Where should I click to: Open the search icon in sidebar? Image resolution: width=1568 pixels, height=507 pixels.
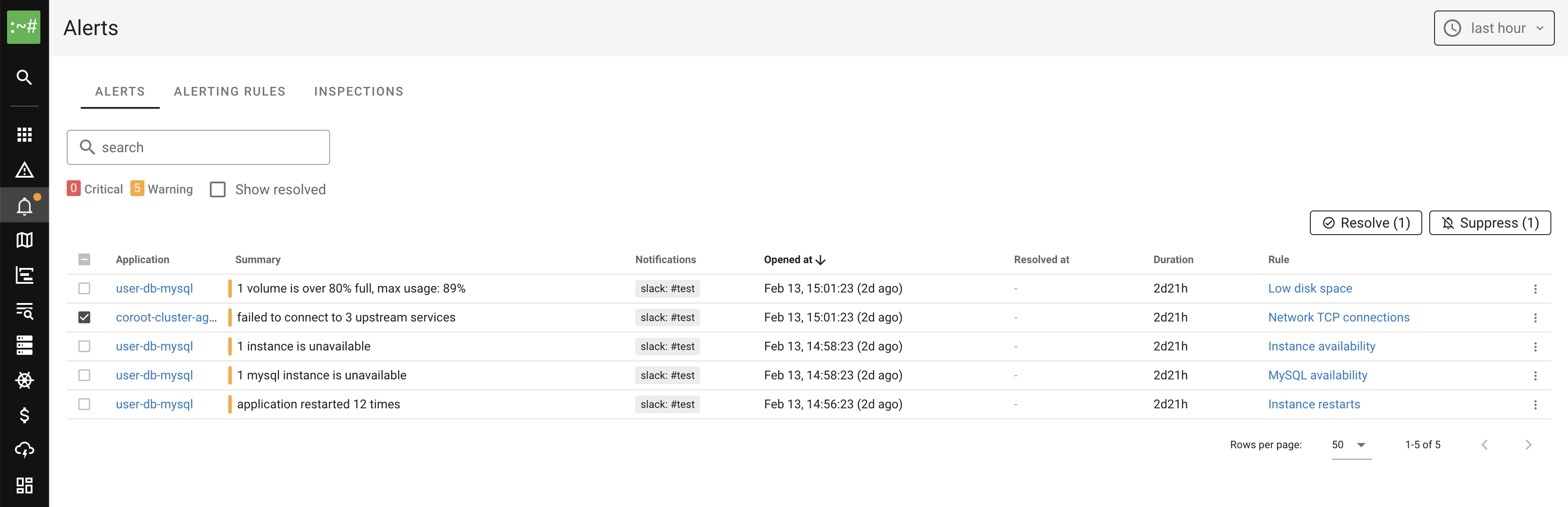coord(24,77)
